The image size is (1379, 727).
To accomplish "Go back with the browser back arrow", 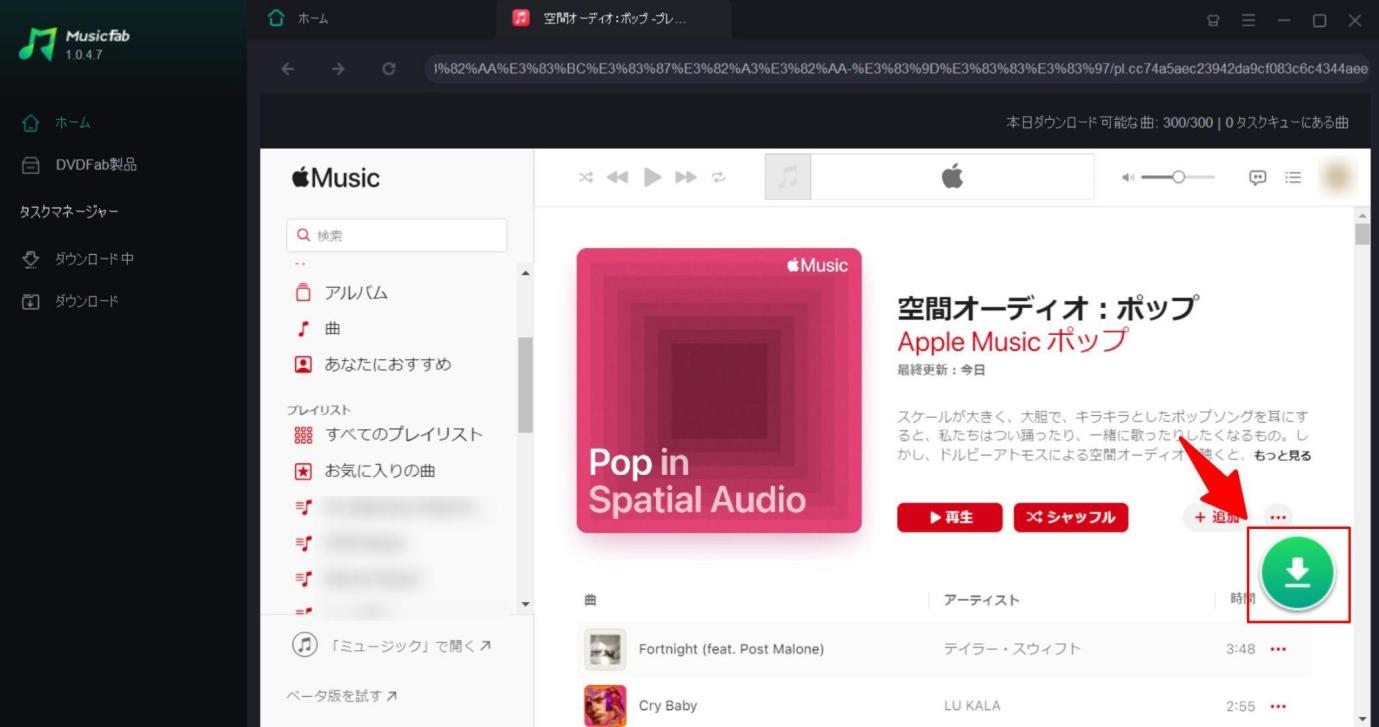I will click(x=288, y=69).
